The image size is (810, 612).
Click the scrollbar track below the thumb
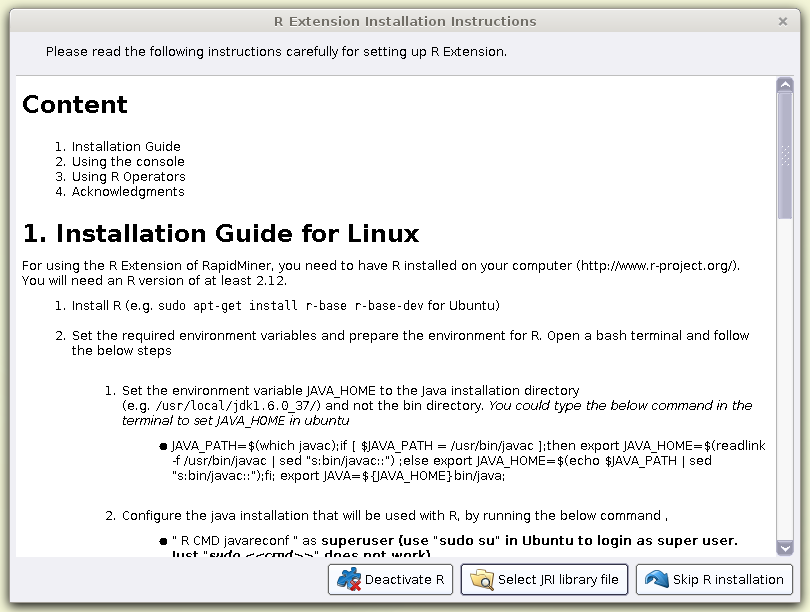(785, 380)
